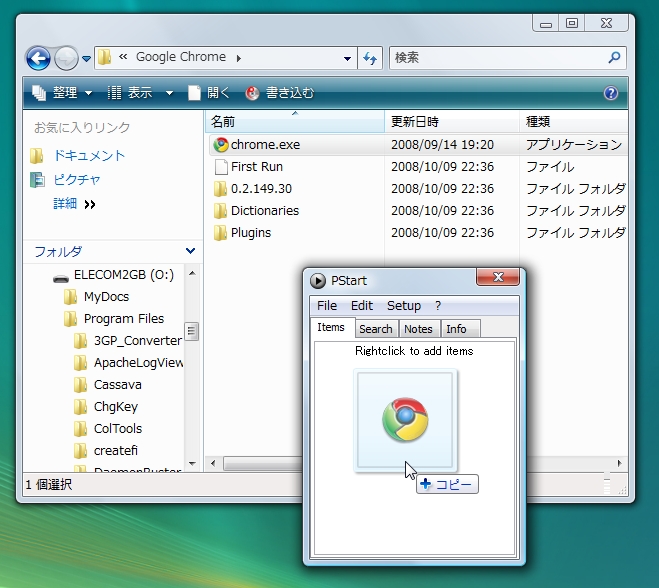Open PStart ? help menu

tap(438, 306)
